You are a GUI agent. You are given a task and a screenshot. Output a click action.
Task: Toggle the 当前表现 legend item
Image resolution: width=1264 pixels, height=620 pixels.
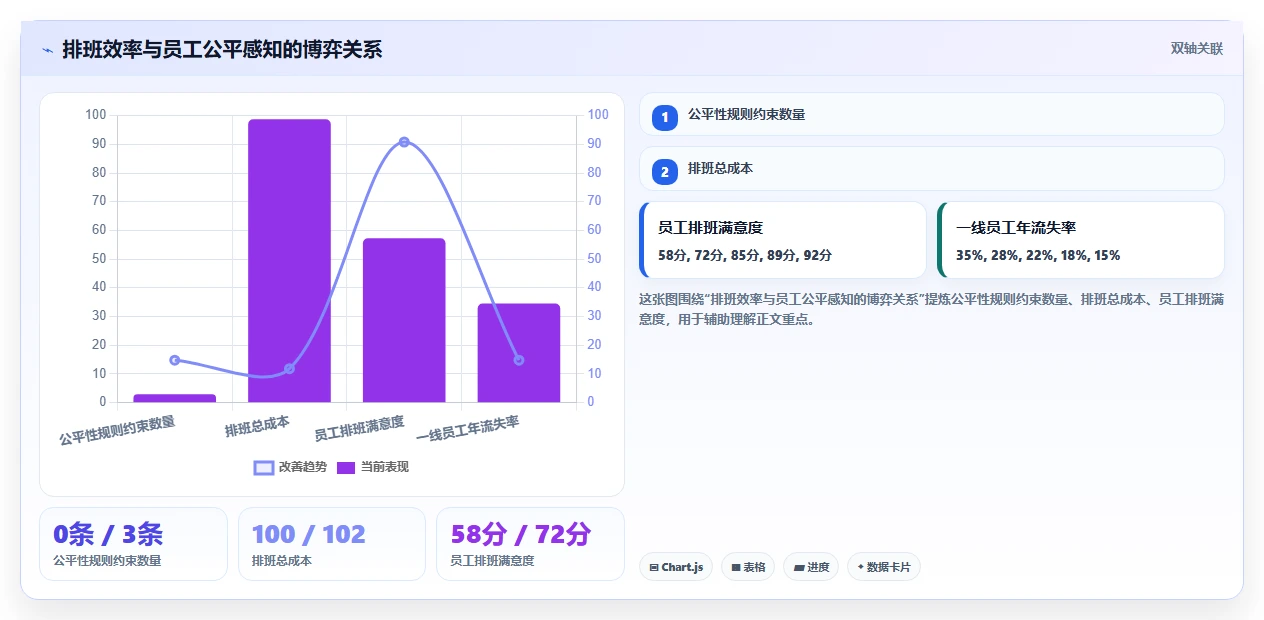point(372,467)
